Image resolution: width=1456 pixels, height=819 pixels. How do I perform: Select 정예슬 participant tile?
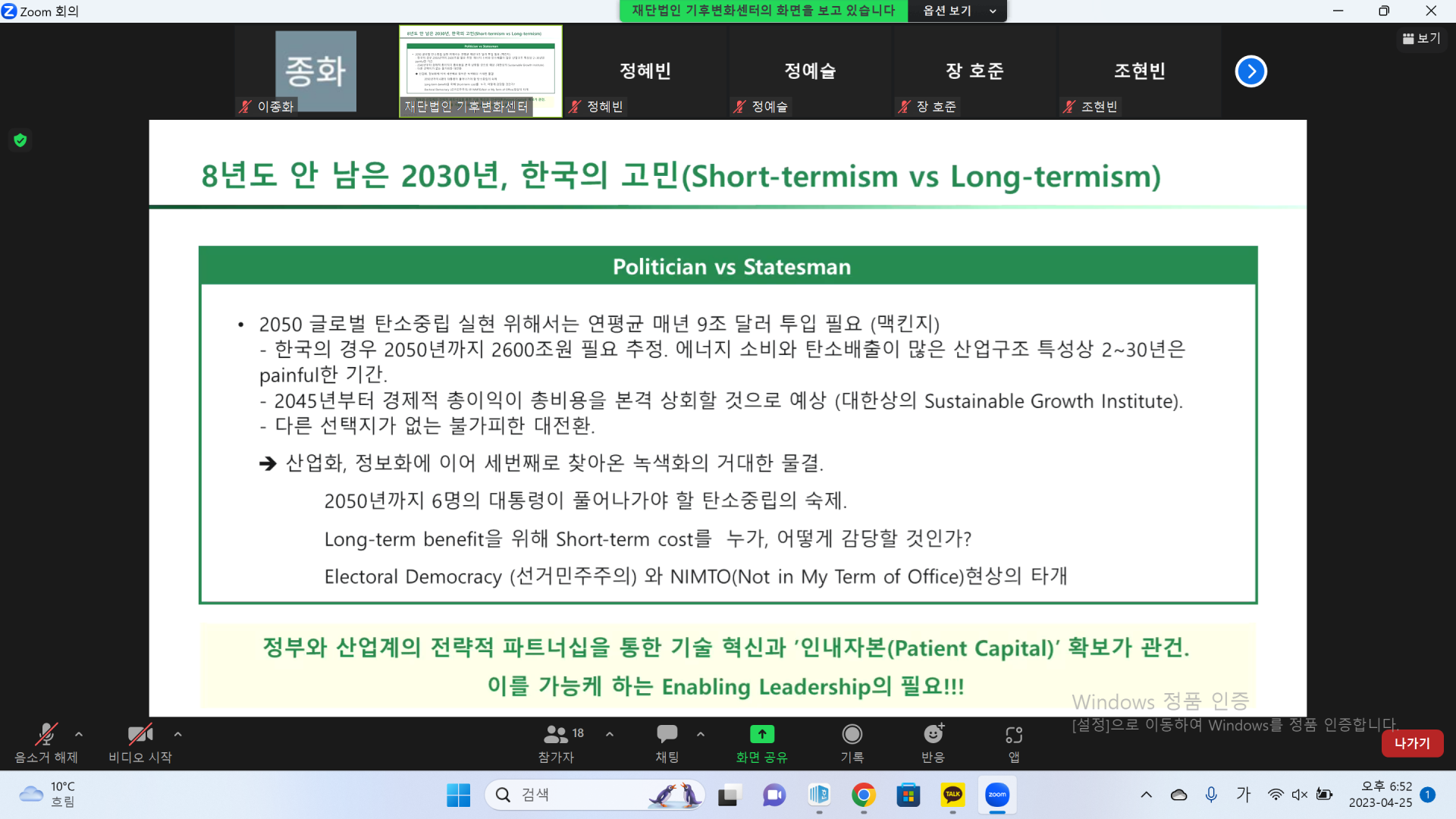(810, 71)
